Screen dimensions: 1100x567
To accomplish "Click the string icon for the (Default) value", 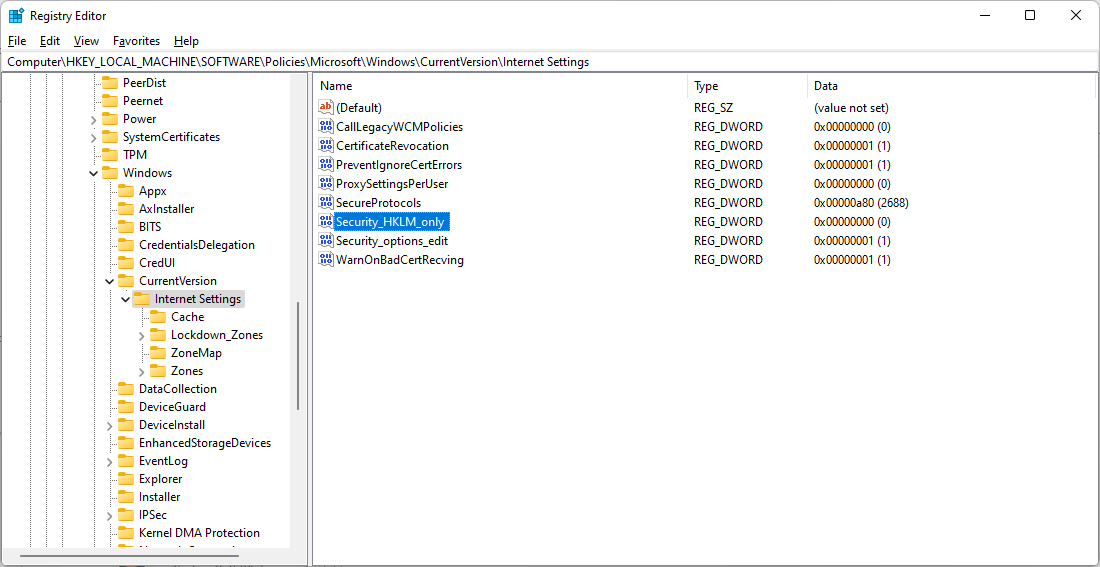I will pos(326,108).
